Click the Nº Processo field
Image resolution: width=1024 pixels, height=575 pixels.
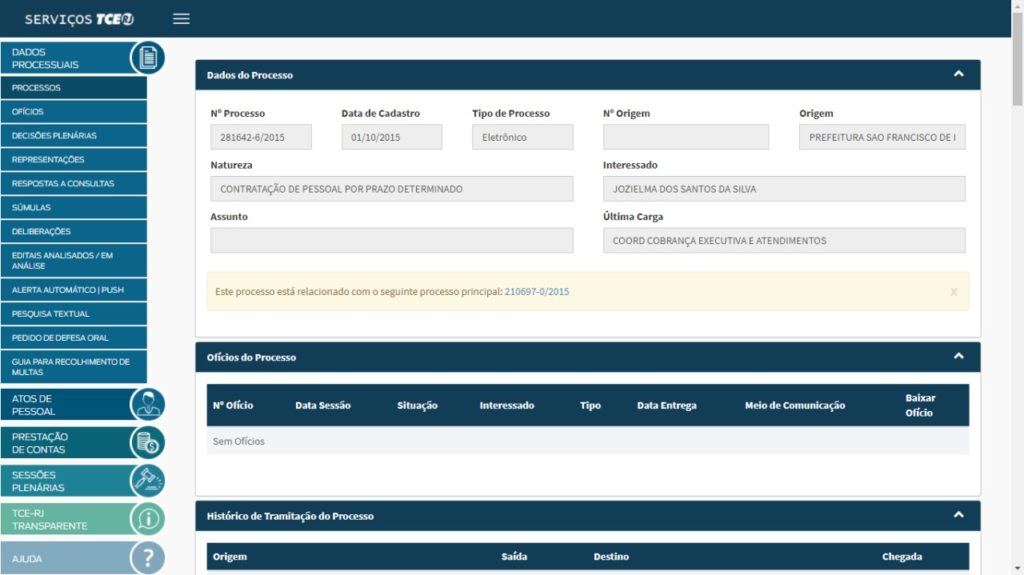[261, 137]
